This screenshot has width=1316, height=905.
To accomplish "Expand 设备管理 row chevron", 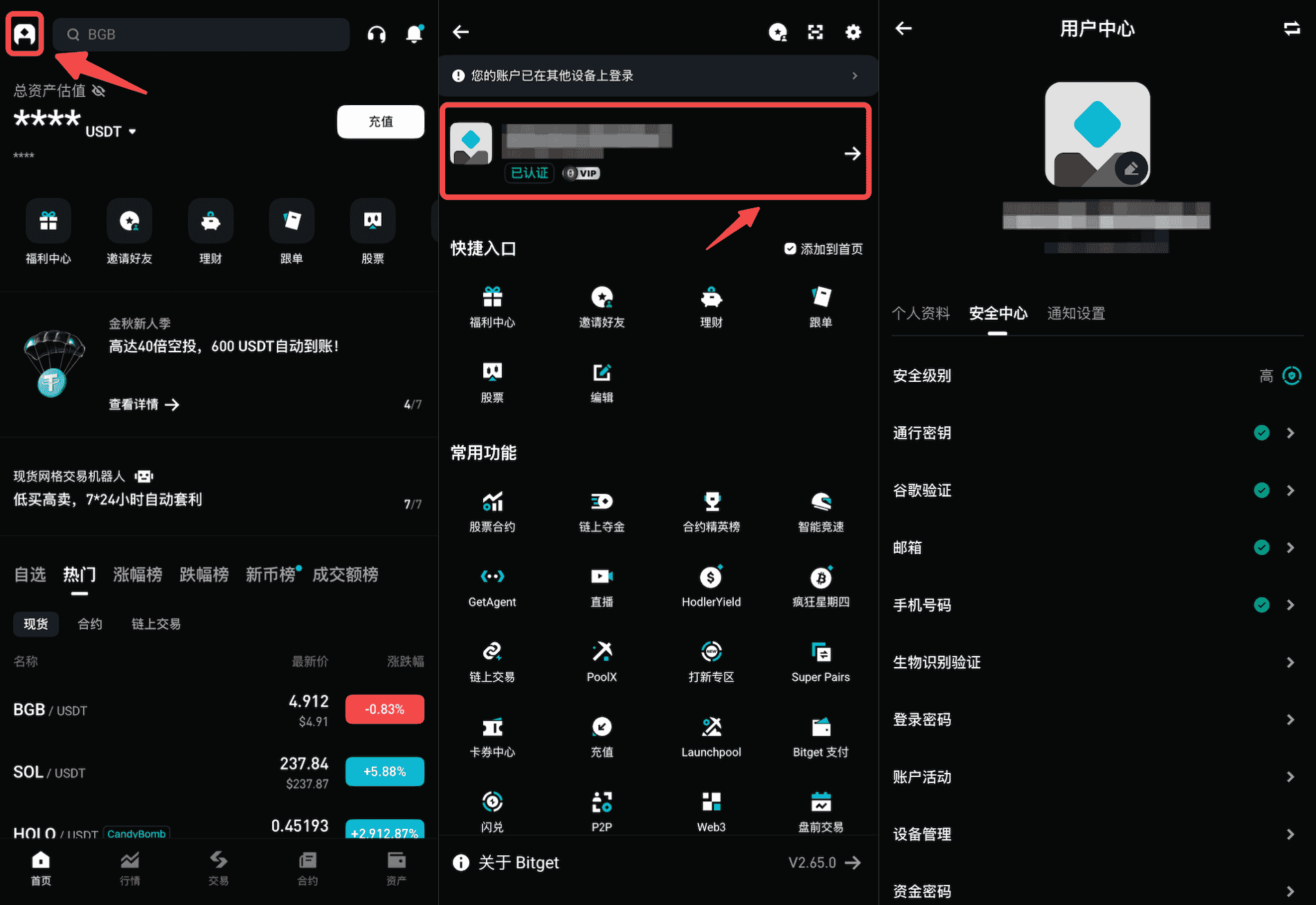I will [x=1290, y=834].
